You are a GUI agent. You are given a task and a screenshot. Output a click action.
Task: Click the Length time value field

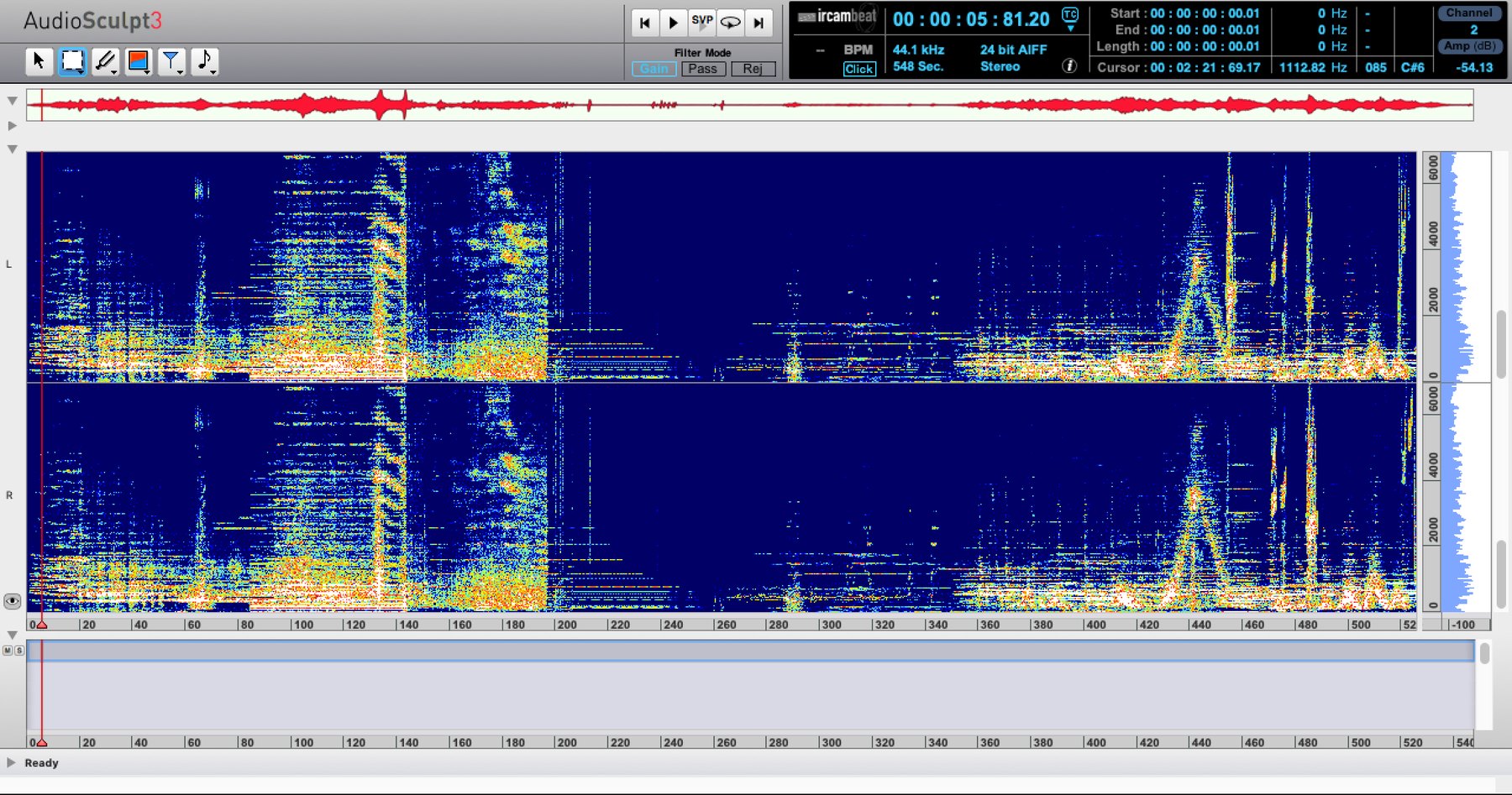coord(1205,46)
